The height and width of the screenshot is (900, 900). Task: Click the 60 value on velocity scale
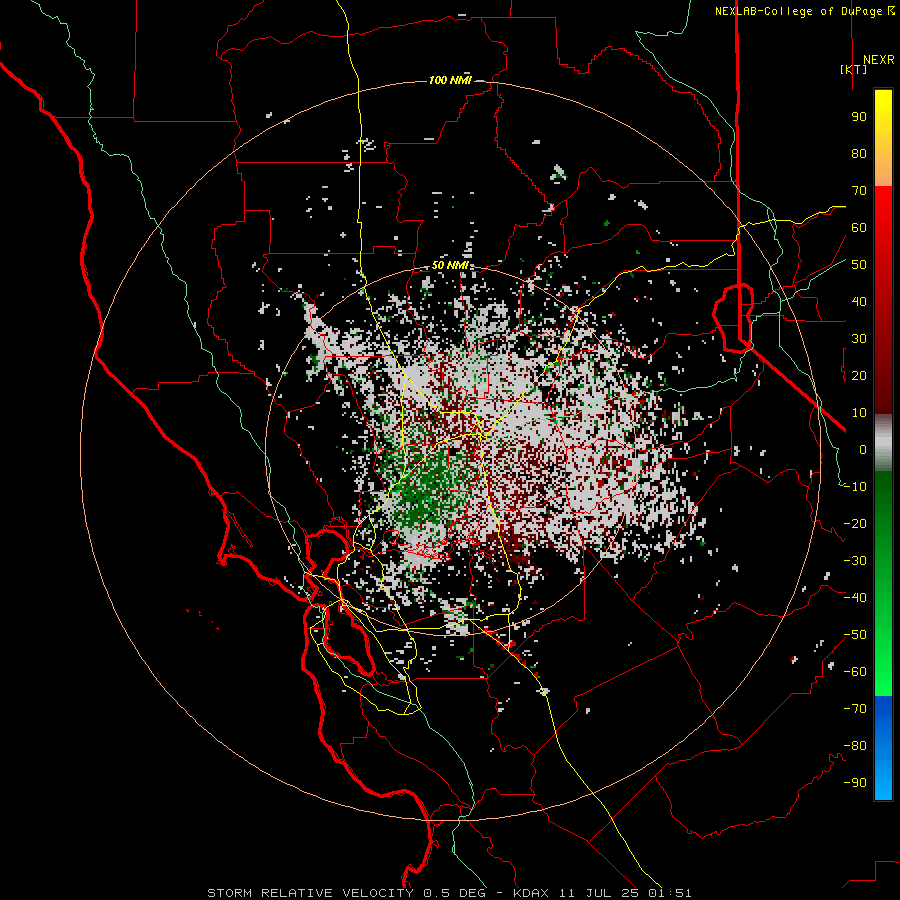[859, 228]
